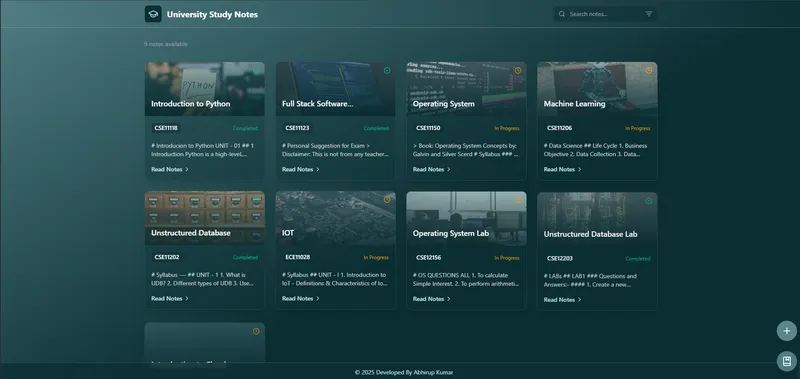This screenshot has width=800, height=379.
Task: Click the chevron beside Read Notes on Machine Learning card
Action: [580, 169]
